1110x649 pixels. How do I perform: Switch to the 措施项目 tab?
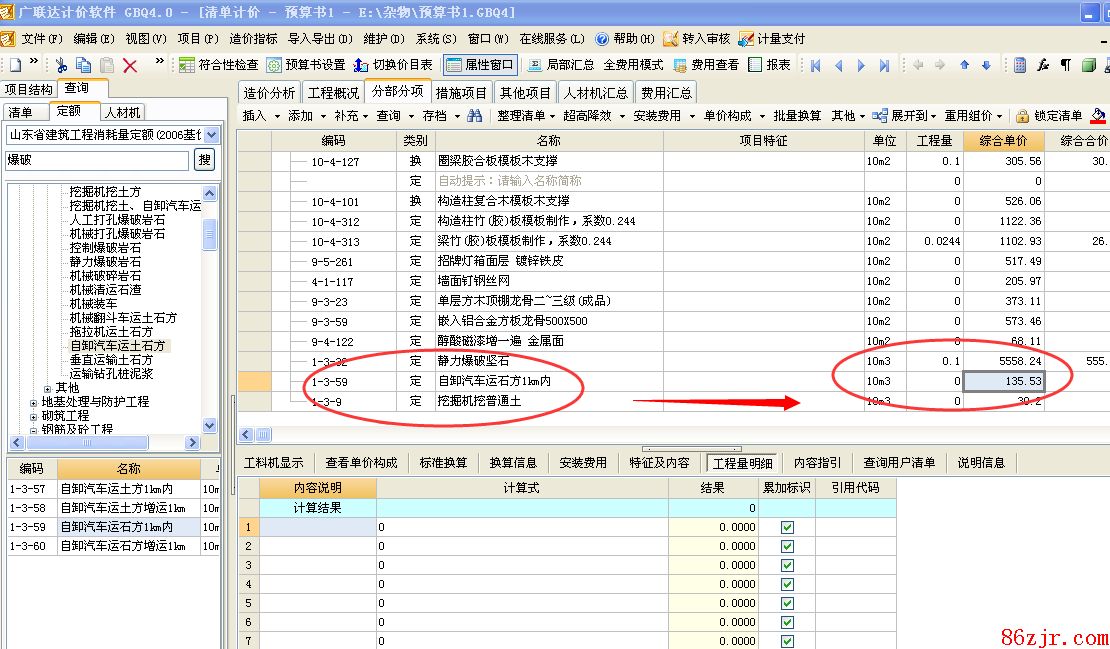point(462,92)
